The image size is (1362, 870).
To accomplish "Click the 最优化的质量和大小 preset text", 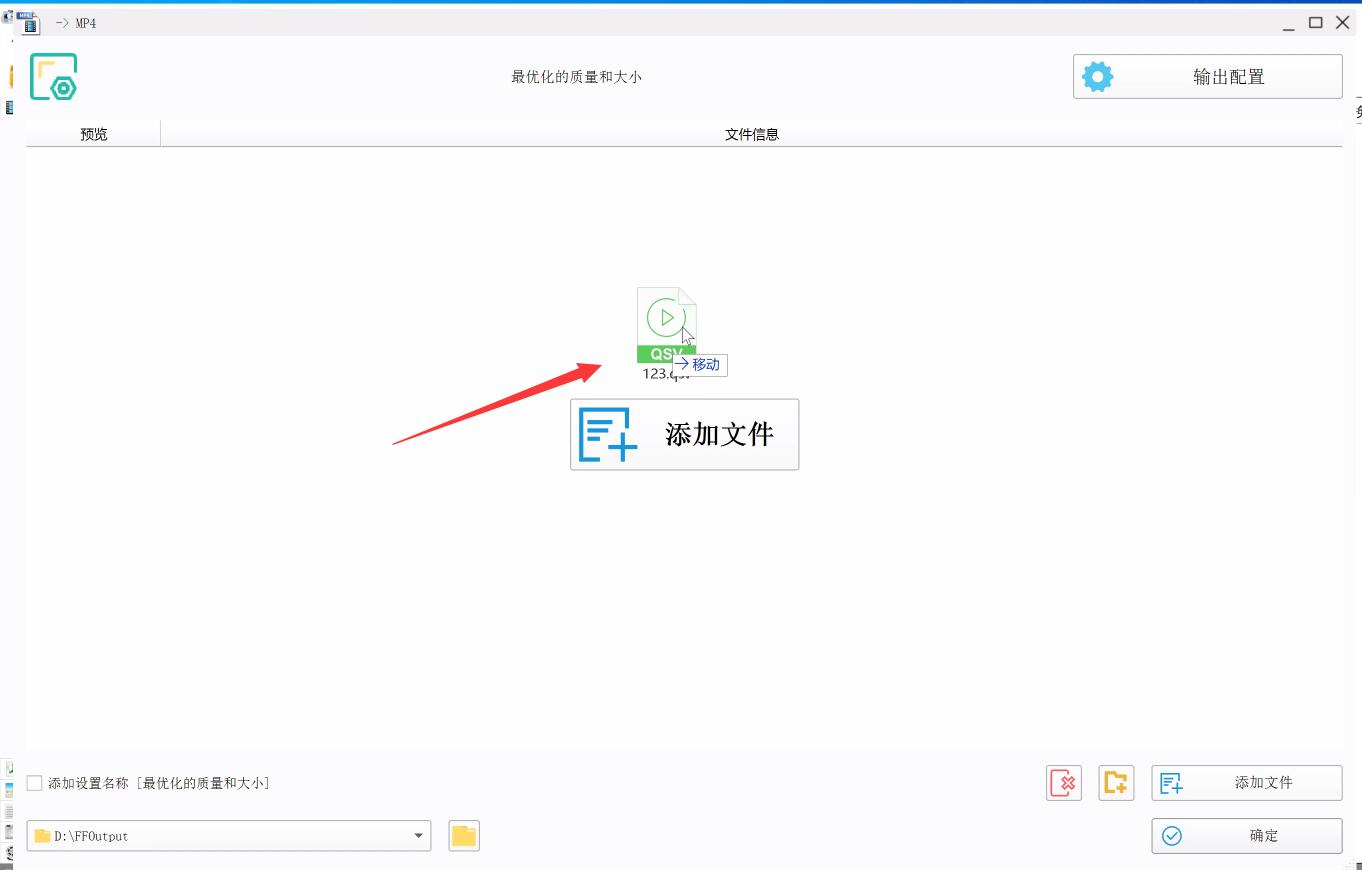I will pyautogui.click(x=576, y=77).
